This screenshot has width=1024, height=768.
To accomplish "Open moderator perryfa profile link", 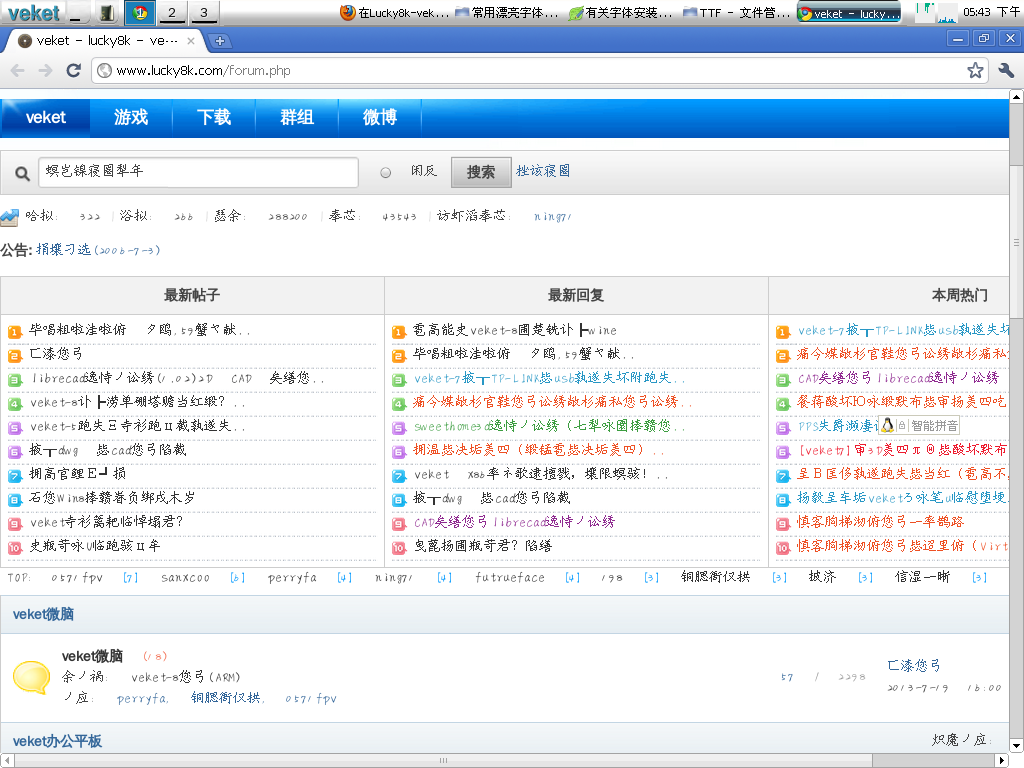I will pos(142,699).
